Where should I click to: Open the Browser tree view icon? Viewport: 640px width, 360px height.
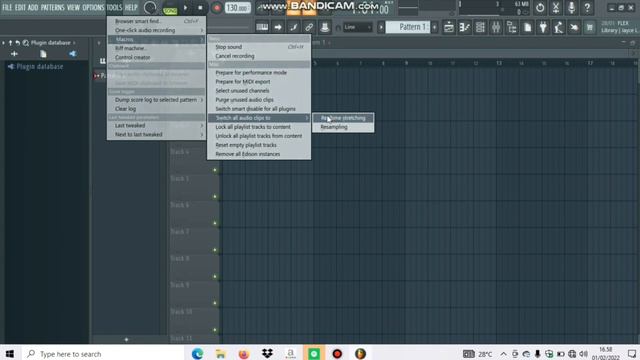[x=511, y=27]
